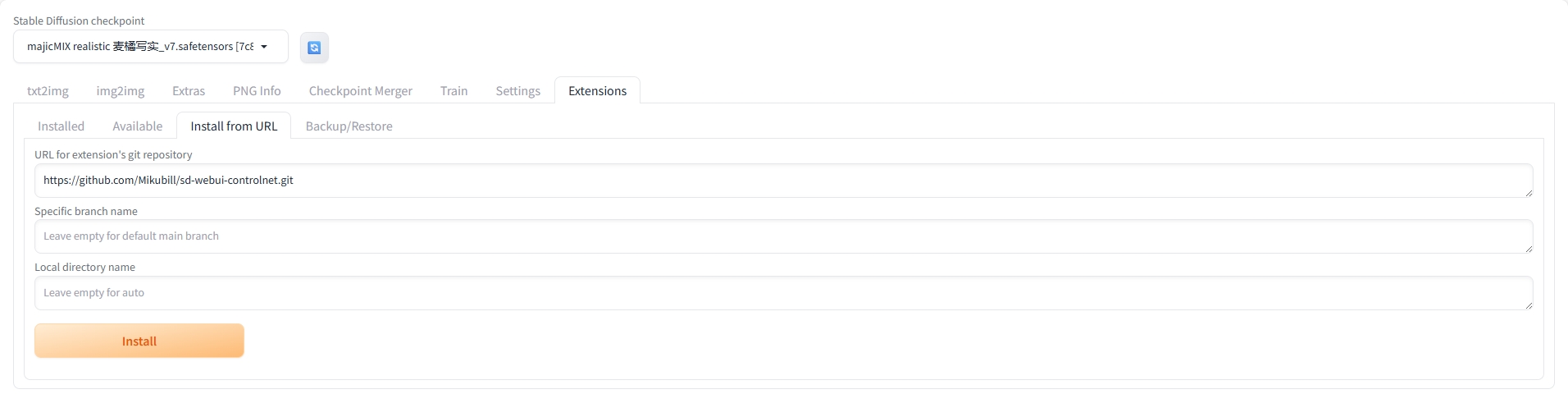Select the Train tab
The height and width of the screenshot is (394, 1568).
tap(454, 90)
